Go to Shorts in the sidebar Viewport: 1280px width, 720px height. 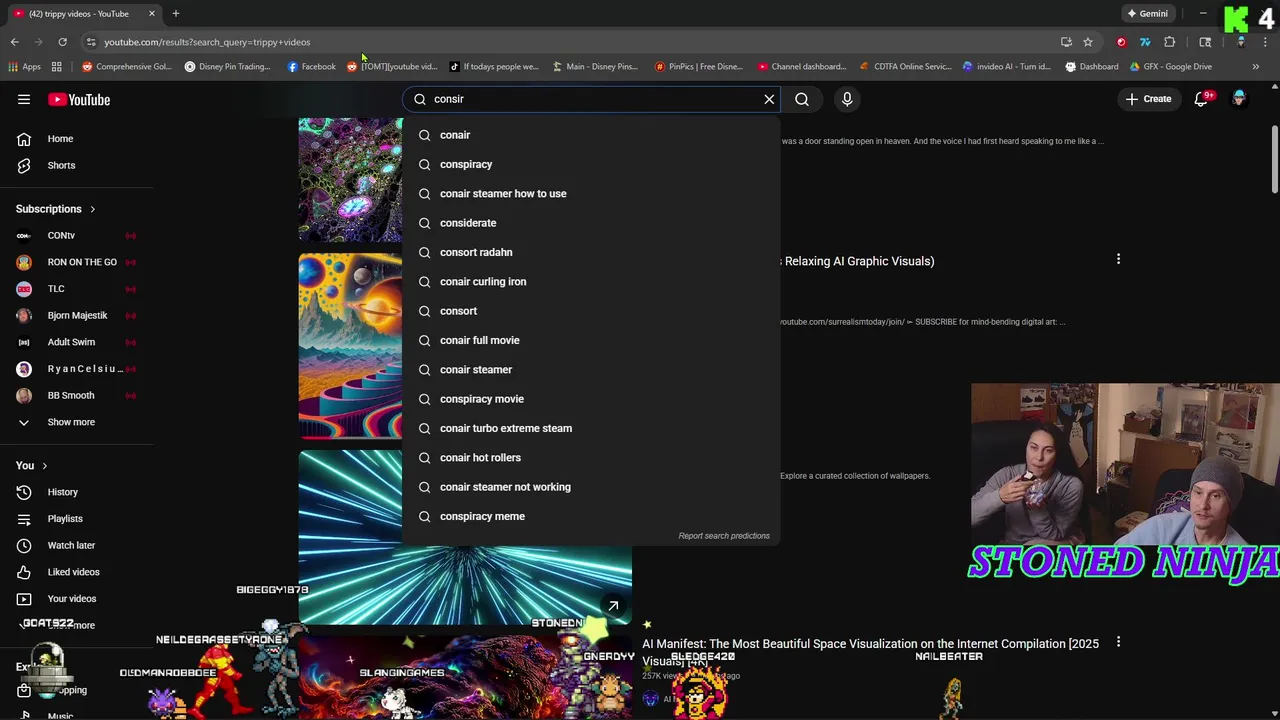coord(61,165)
